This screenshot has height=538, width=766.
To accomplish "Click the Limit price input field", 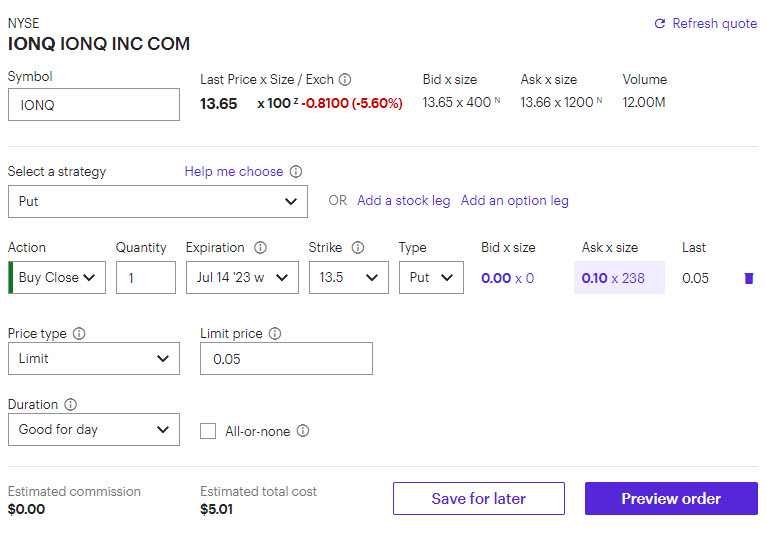I will coord(286,359).
